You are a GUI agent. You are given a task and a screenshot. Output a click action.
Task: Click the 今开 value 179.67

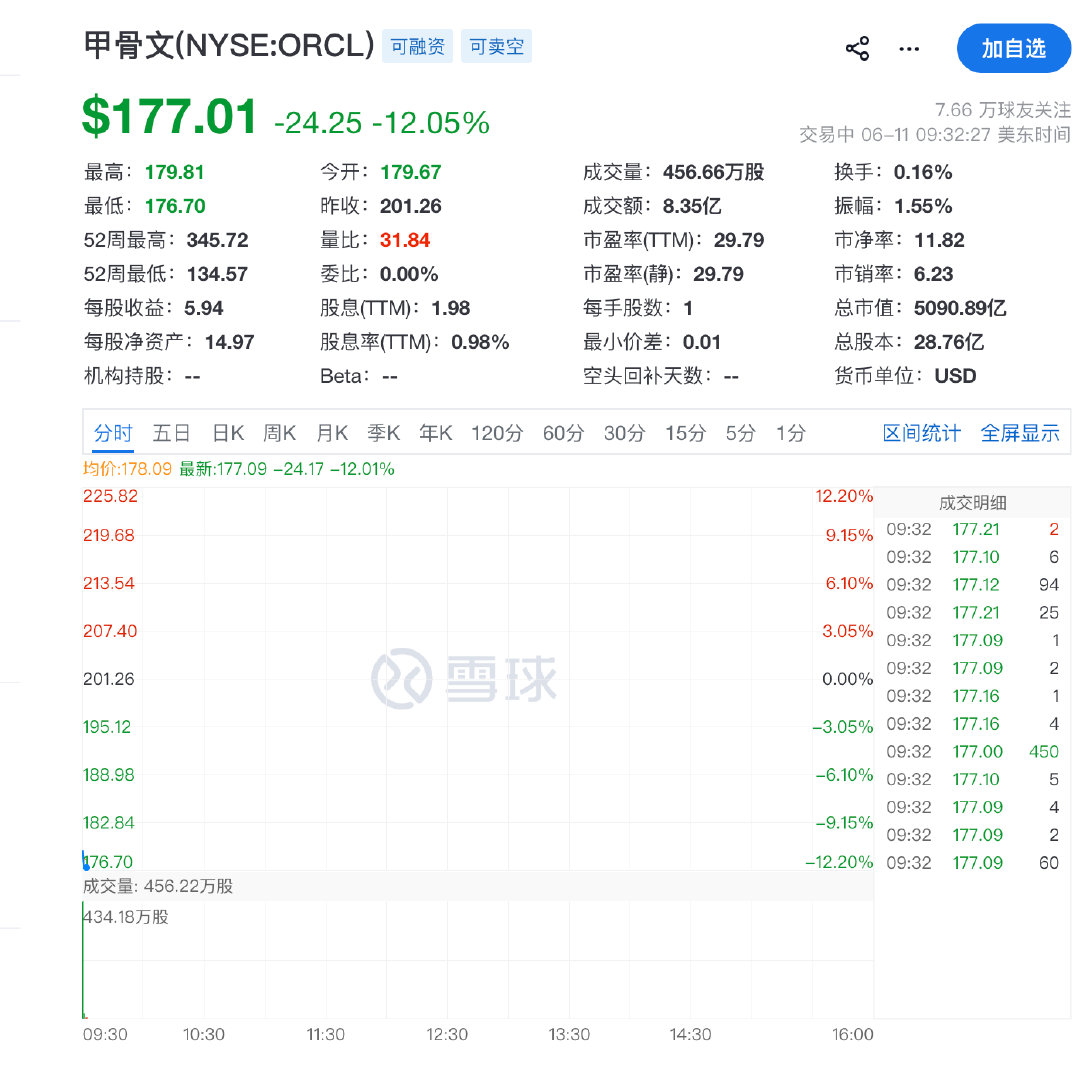(x=411, y=172)
